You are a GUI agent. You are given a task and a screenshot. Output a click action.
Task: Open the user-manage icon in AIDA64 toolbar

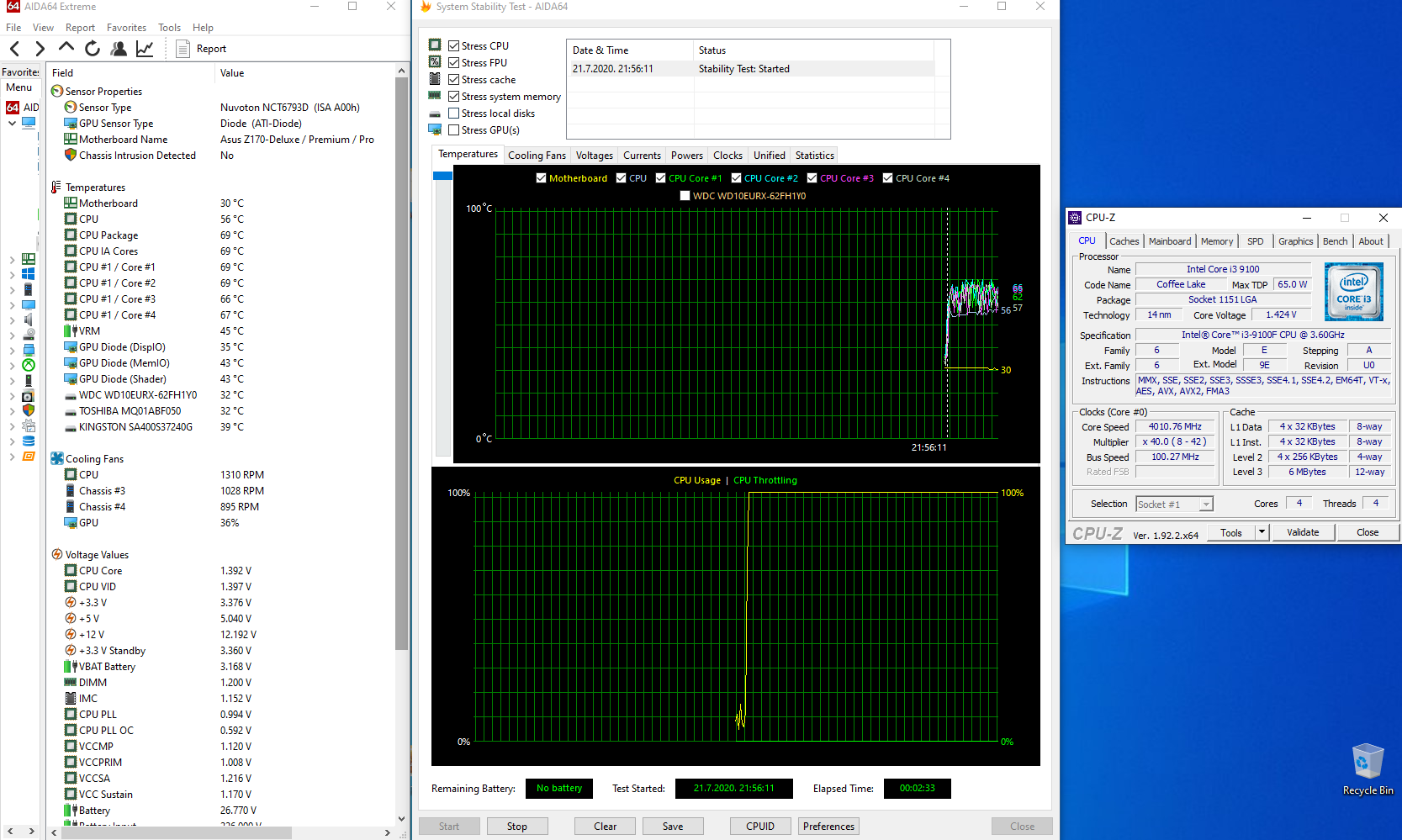coord(119,49)
